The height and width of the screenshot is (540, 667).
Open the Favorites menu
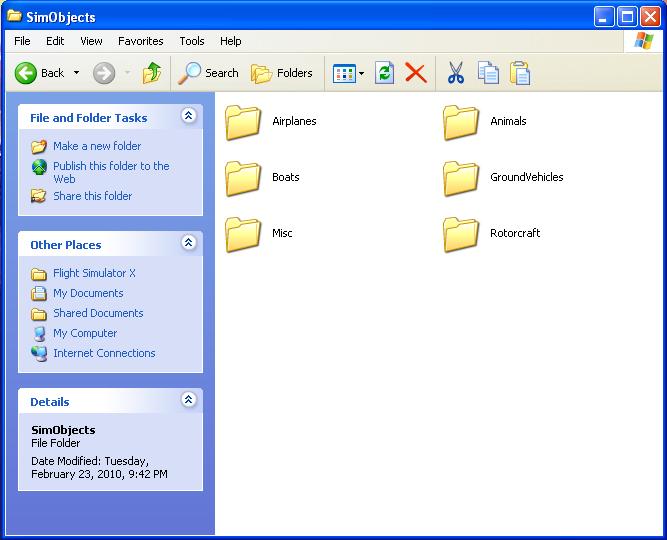coord(141,41)
